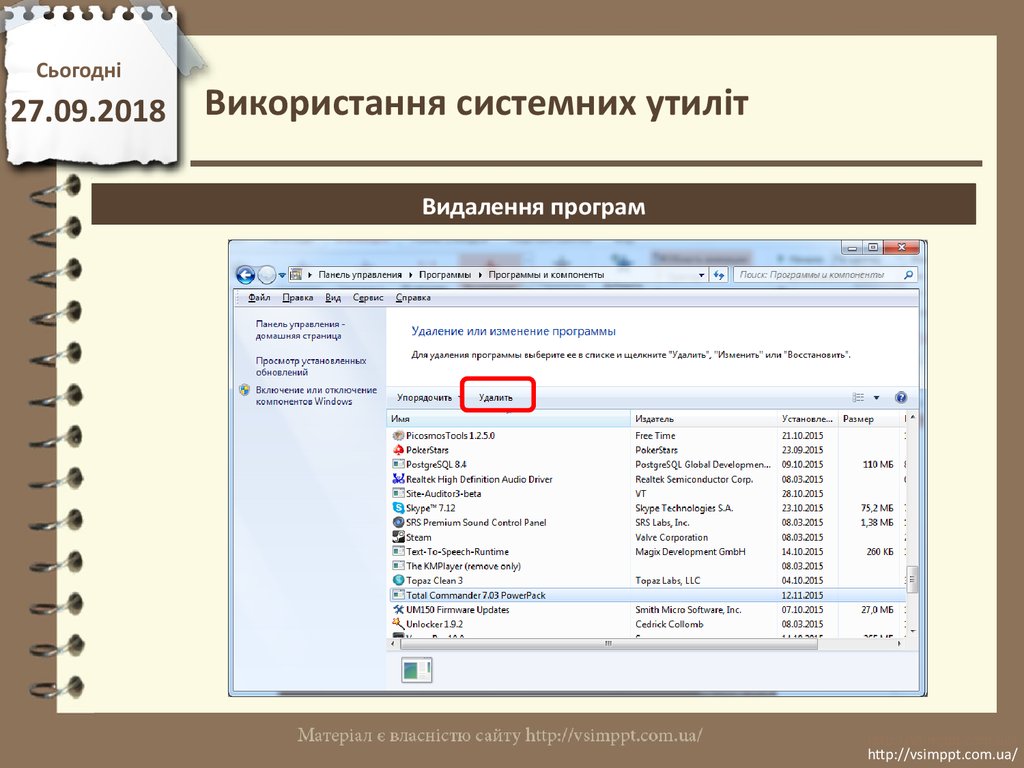This screenshot has width=1024, height=768.
Task: Select the Steam icon in program list
Action: click(398, 537)
